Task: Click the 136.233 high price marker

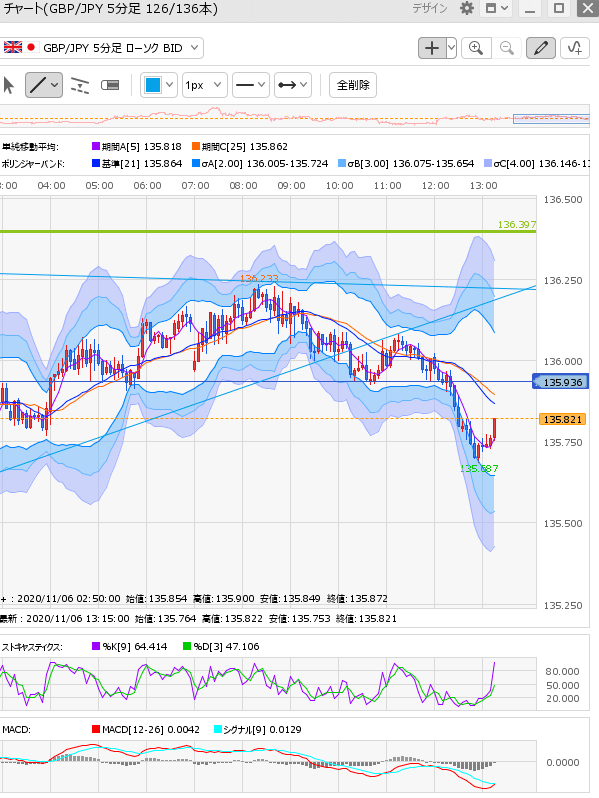Action: [259, 278]
